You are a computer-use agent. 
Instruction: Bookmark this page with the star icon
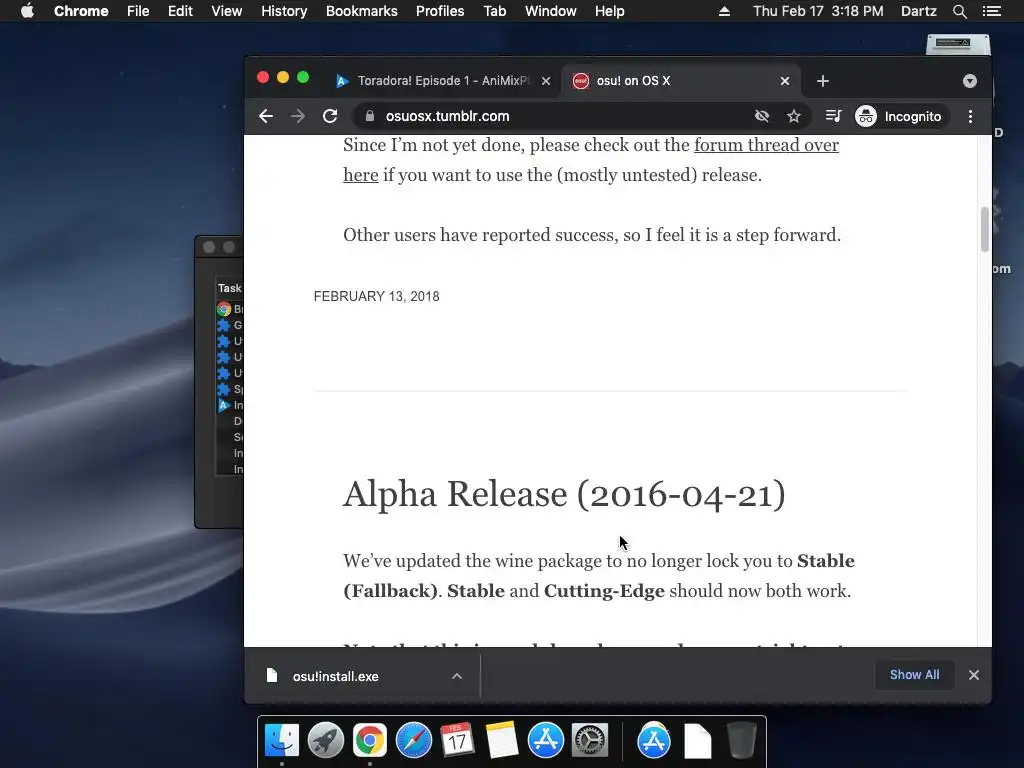point(793,116)
